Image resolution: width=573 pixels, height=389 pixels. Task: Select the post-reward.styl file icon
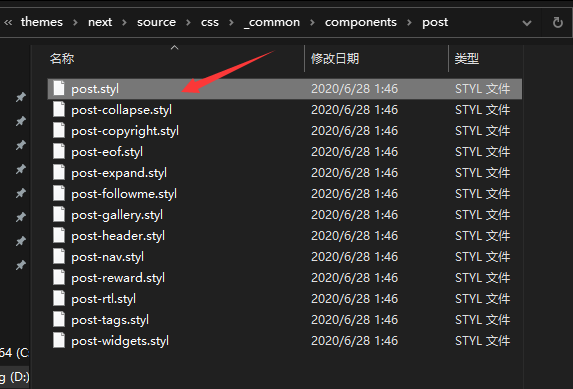pos(58,277)
